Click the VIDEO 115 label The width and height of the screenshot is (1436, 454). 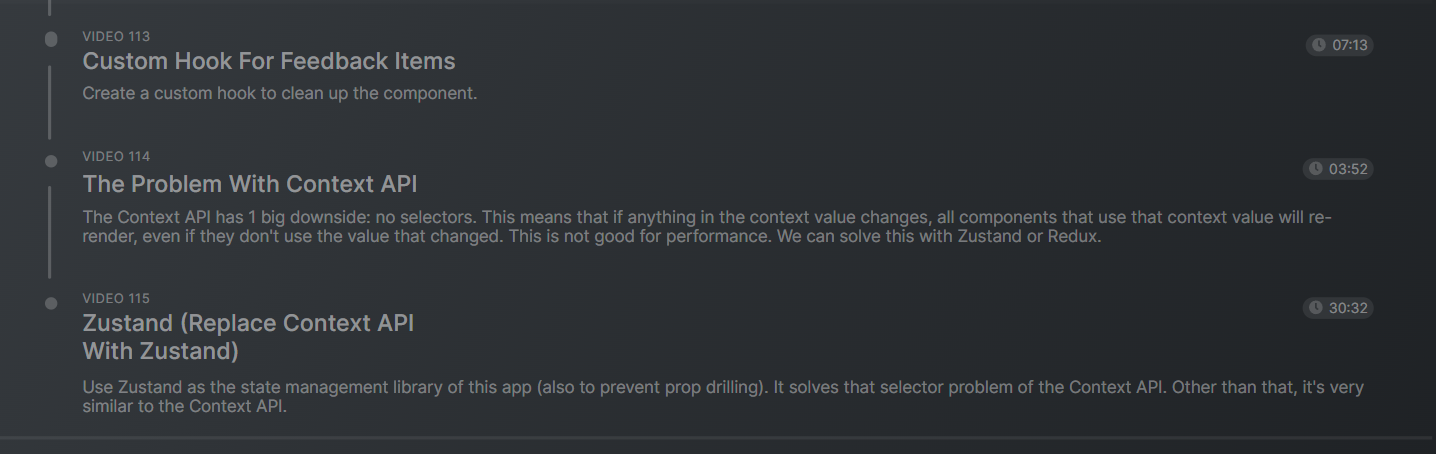(116, 299)
